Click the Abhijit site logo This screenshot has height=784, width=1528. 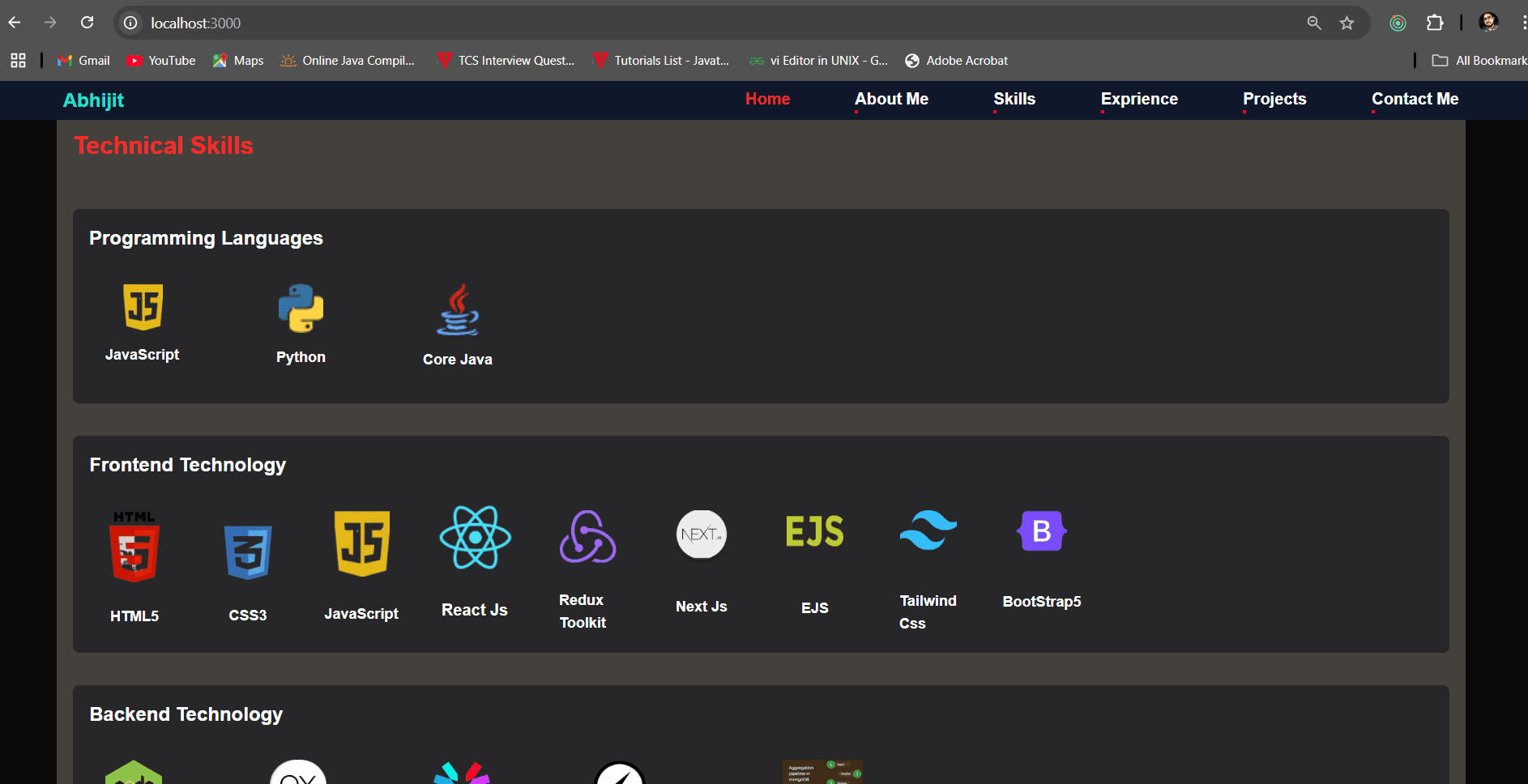tap(94, 100)
